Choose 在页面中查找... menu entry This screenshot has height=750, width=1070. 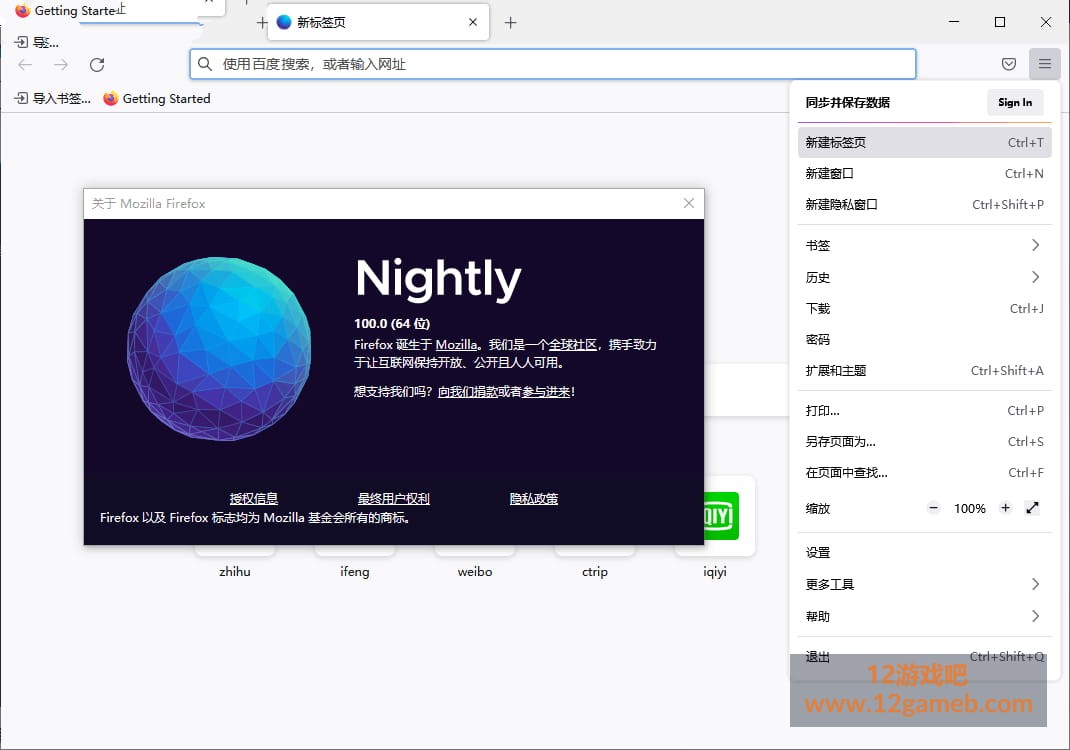(924, 472)
